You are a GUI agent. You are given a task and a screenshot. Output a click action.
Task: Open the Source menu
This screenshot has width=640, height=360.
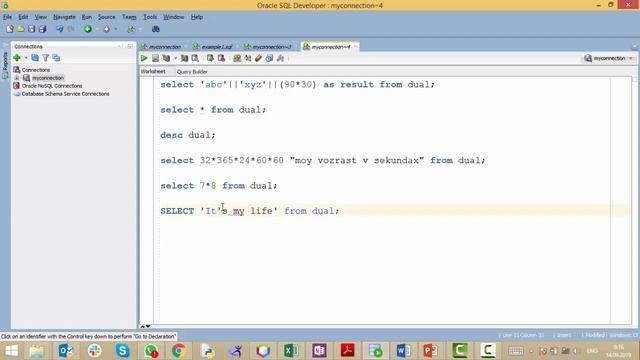107,17
